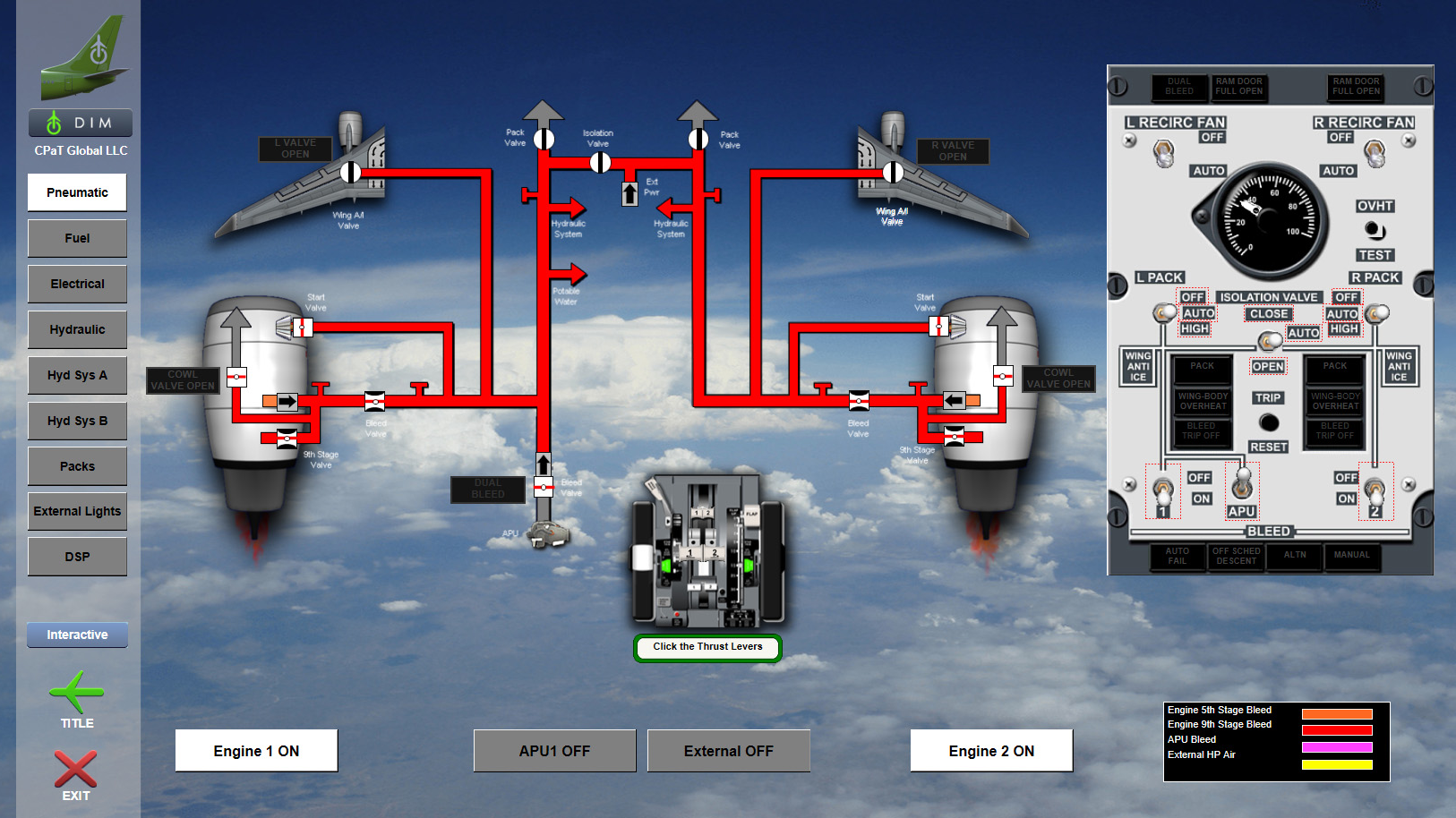Click the red EXIT cross icon
Viewport: 1456px width, 818px height.
[x=75, y=769]
